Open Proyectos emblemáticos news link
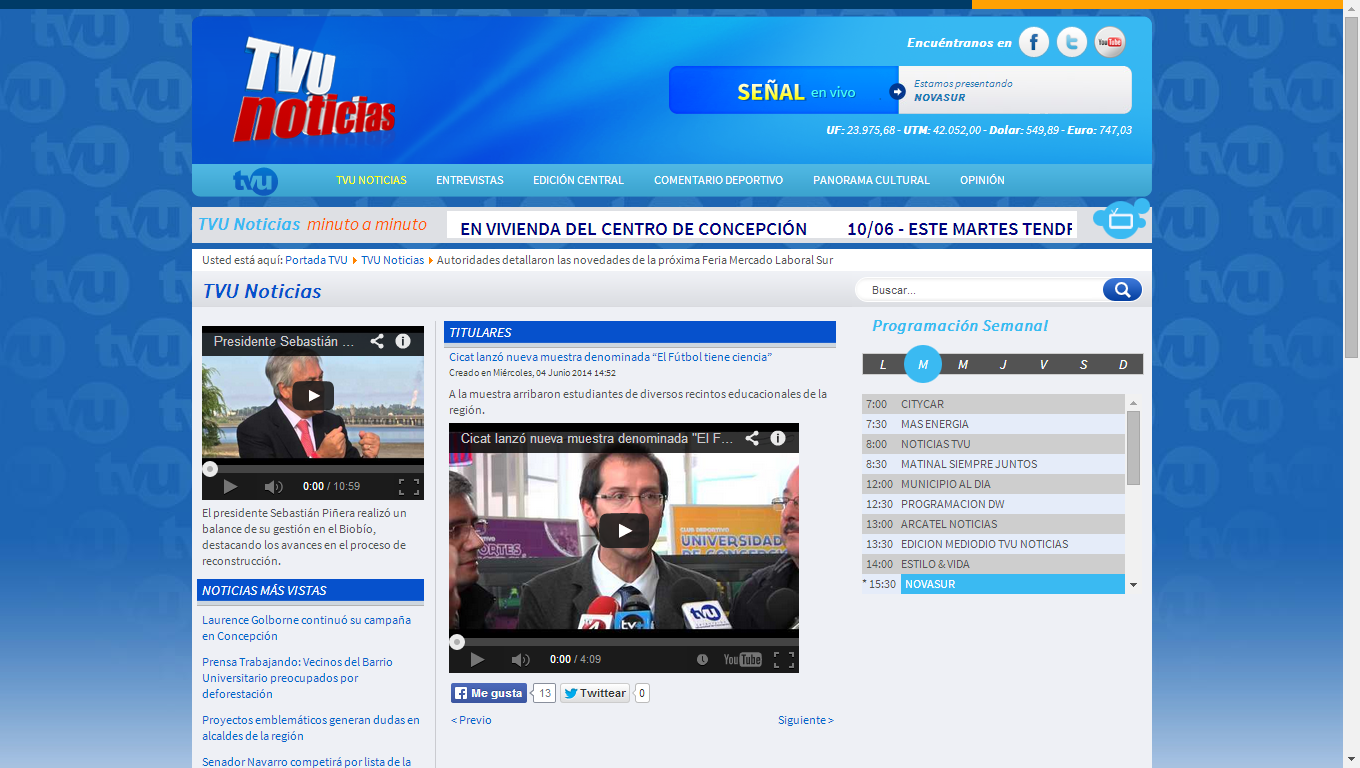 [x=311, y=728]
